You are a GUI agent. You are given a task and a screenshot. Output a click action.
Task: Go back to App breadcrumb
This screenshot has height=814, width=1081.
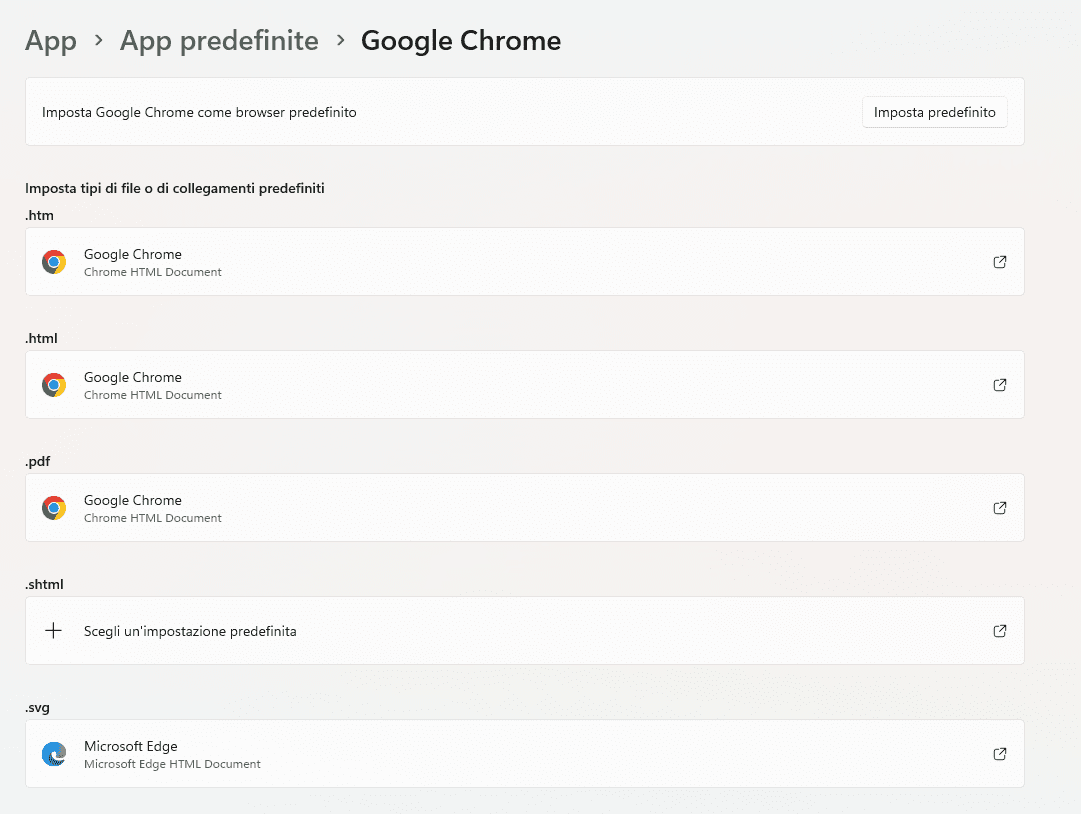tap(51, 41)
